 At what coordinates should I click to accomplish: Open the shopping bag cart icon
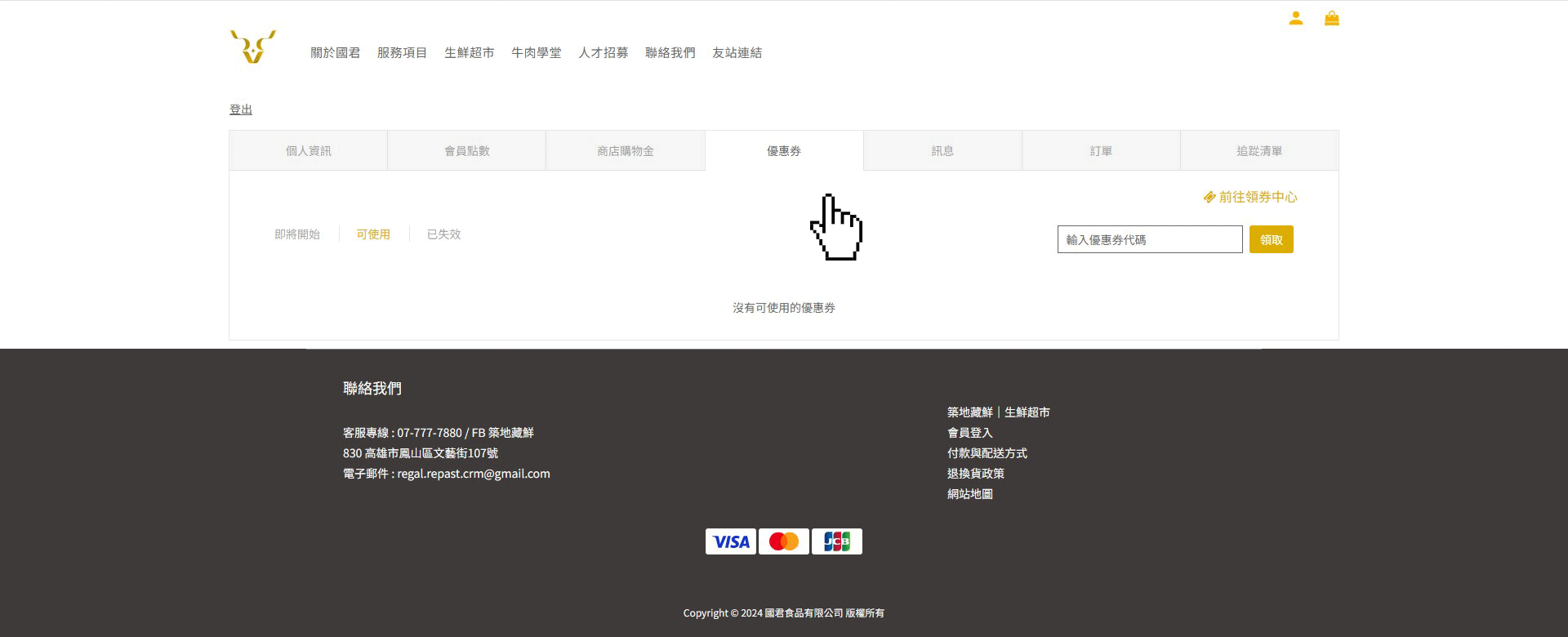click(x=1331, y=18)
